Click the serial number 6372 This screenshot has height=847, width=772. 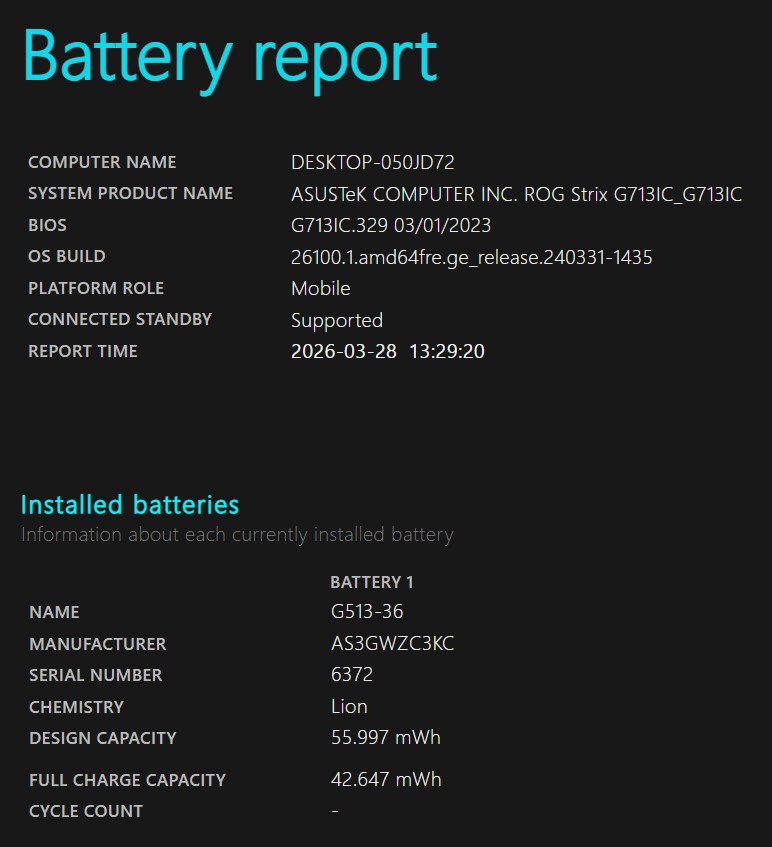tap(351, 675)
